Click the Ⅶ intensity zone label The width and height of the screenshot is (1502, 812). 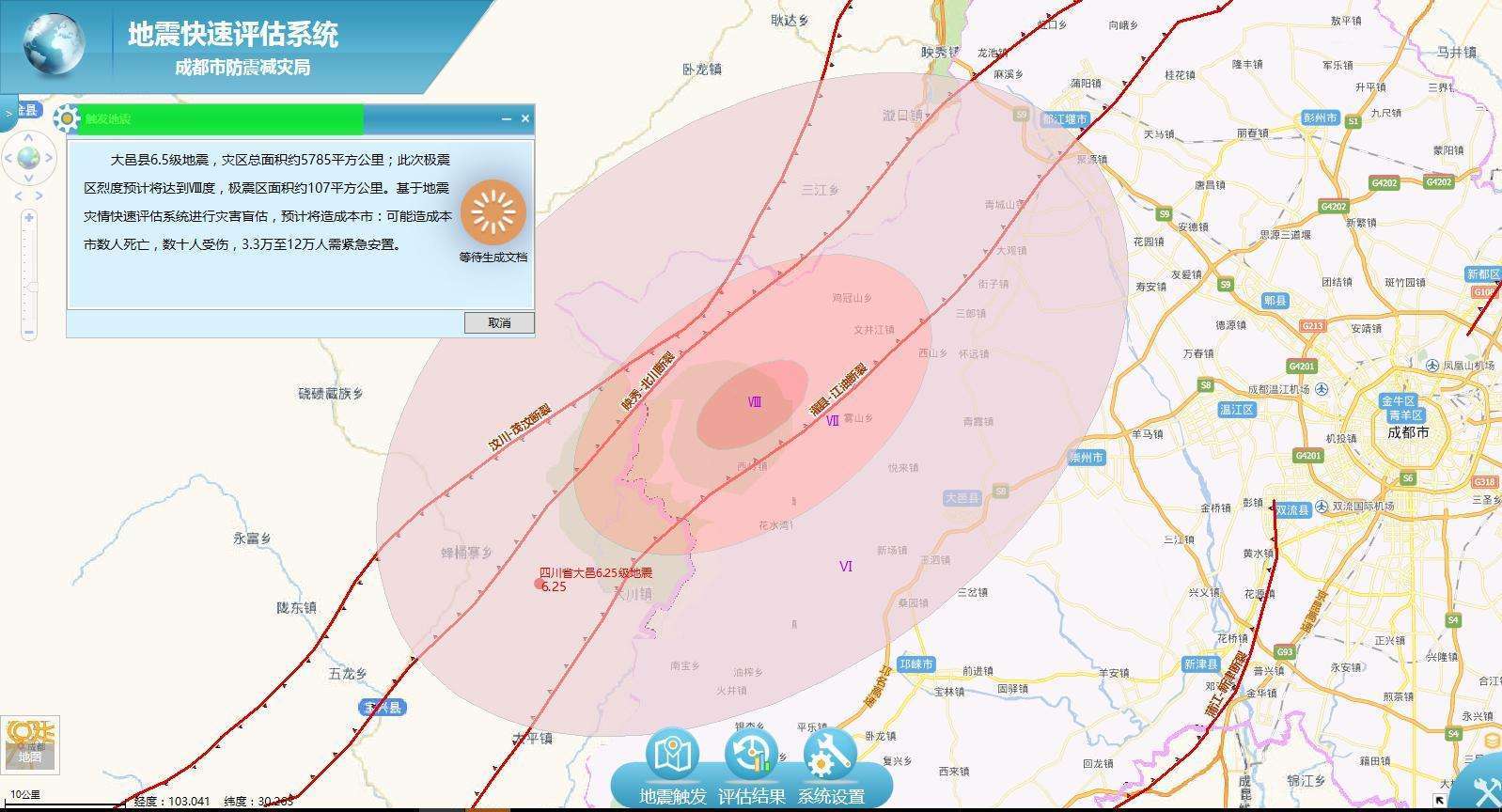tap(832, 421)
